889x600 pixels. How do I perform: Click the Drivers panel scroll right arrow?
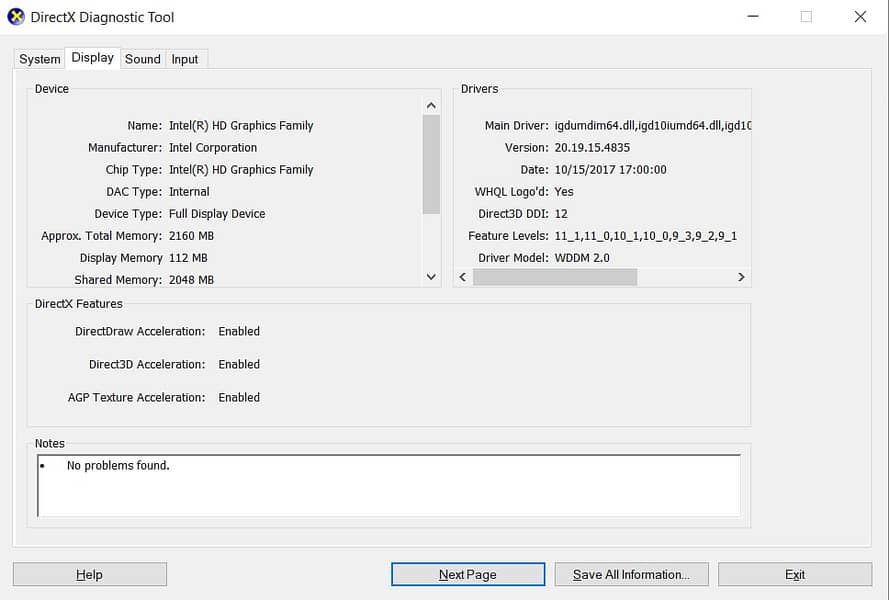coord(741,277)
